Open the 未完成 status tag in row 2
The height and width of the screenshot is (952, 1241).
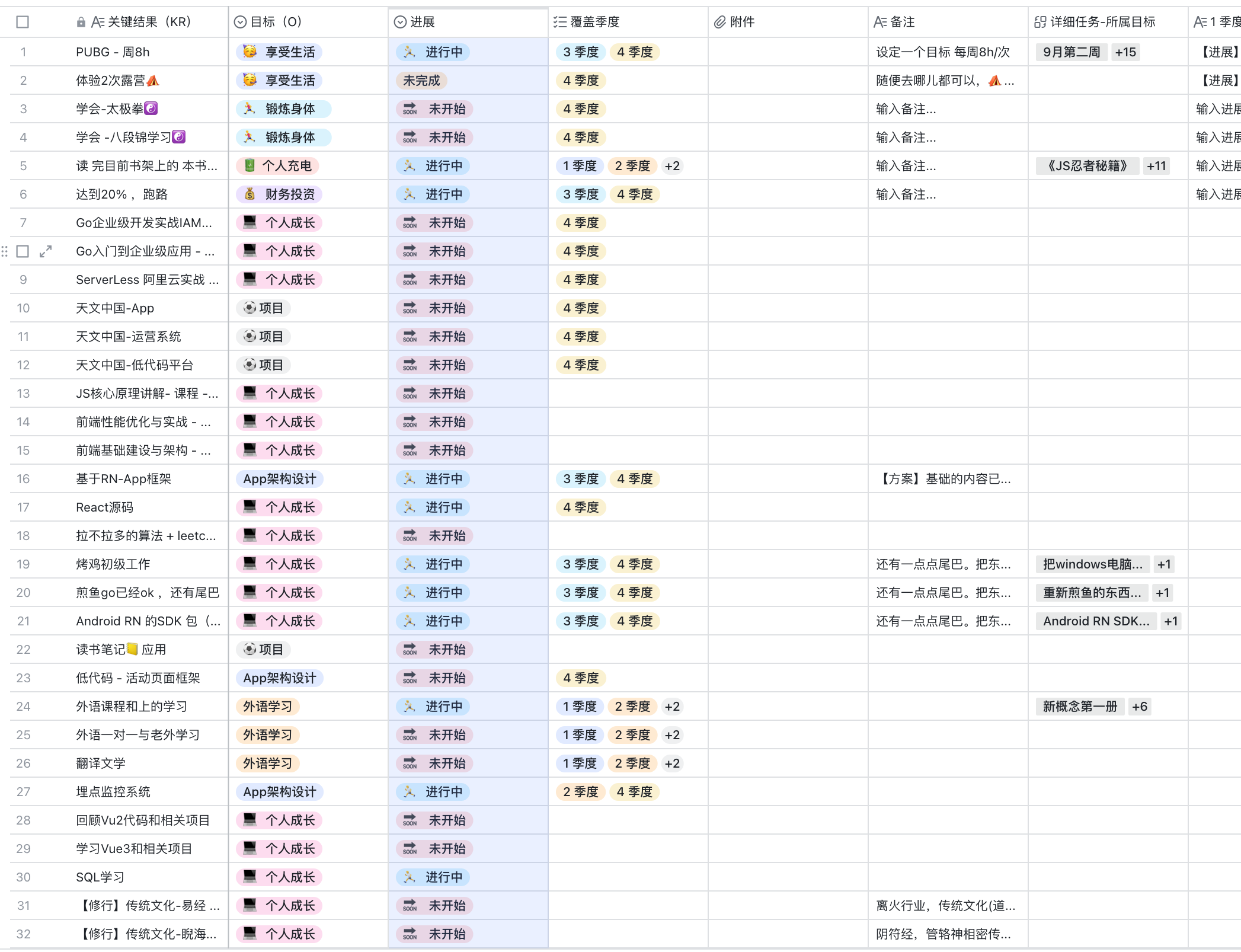pos(421,81)
